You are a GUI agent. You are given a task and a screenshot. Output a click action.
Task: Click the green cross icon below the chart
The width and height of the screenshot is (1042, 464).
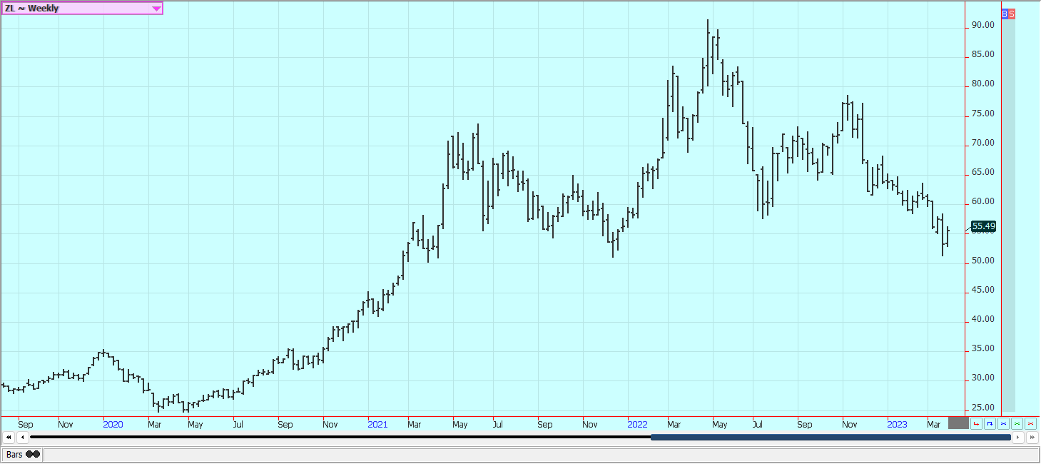[1017, 424]
